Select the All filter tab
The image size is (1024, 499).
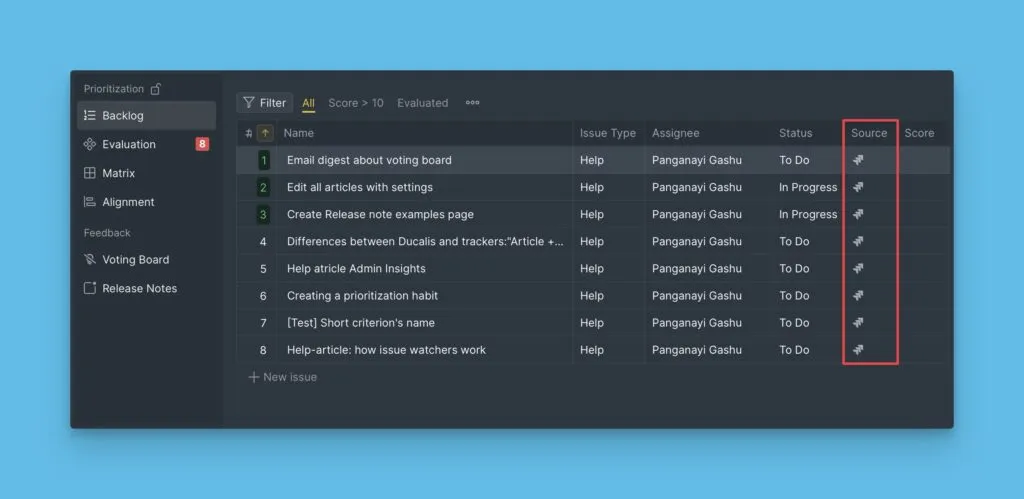click(x=309, y=103)
